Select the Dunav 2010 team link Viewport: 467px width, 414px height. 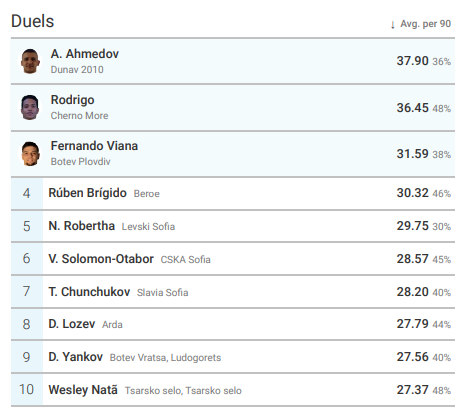pyautogui.click(x=77, y=70)
